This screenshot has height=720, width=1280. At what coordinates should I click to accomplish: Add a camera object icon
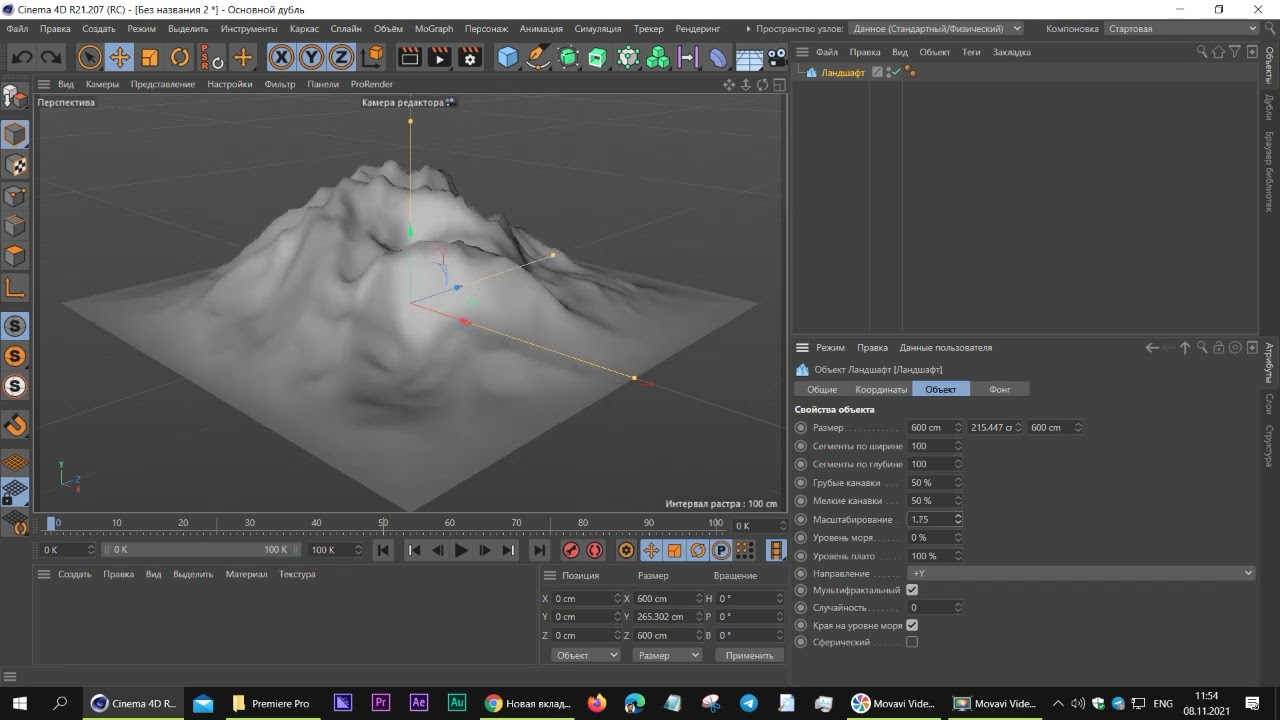tap(777, 58)
